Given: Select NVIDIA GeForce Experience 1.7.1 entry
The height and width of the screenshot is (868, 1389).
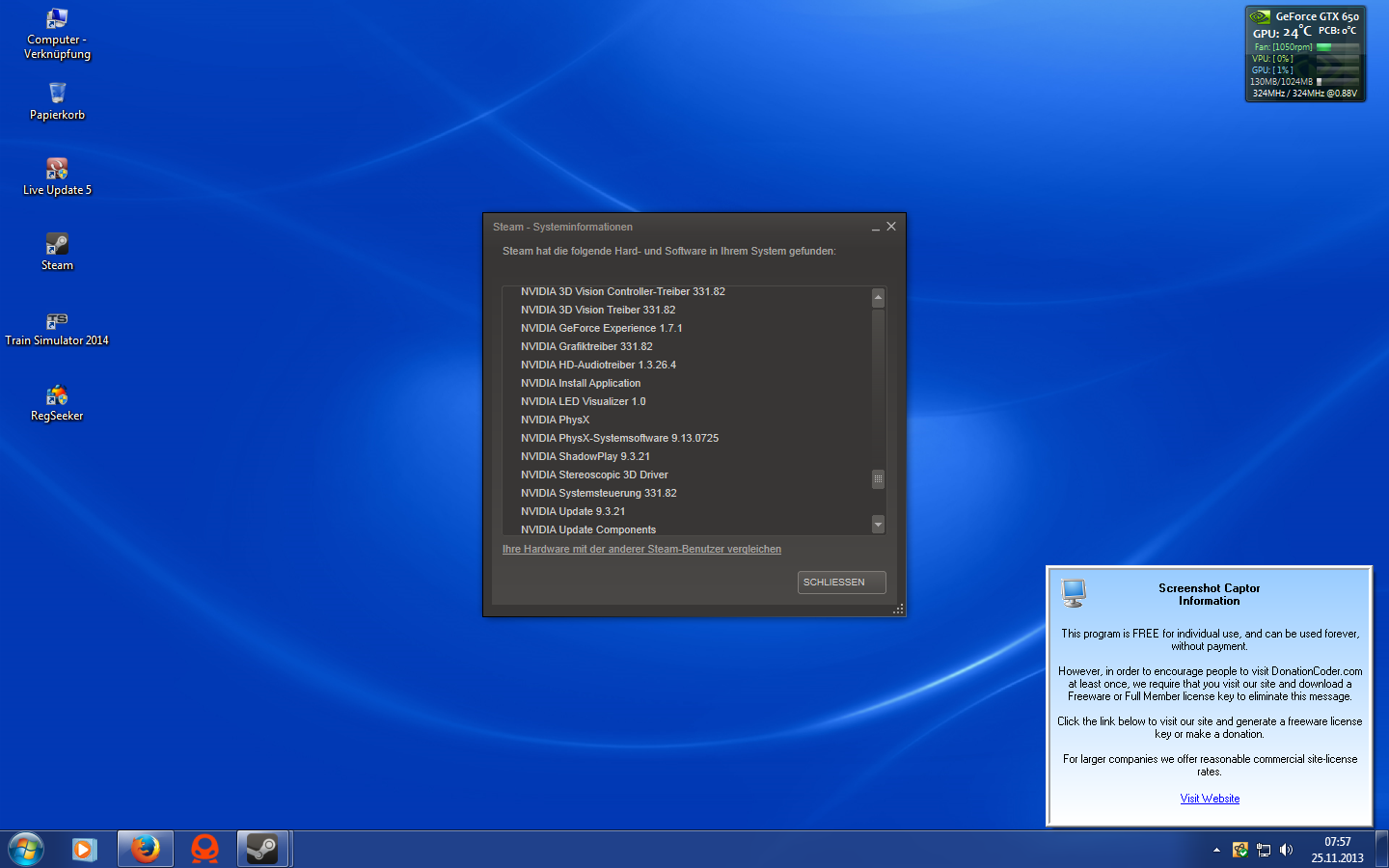Looking at the screenshot, I should pos(601,328).
